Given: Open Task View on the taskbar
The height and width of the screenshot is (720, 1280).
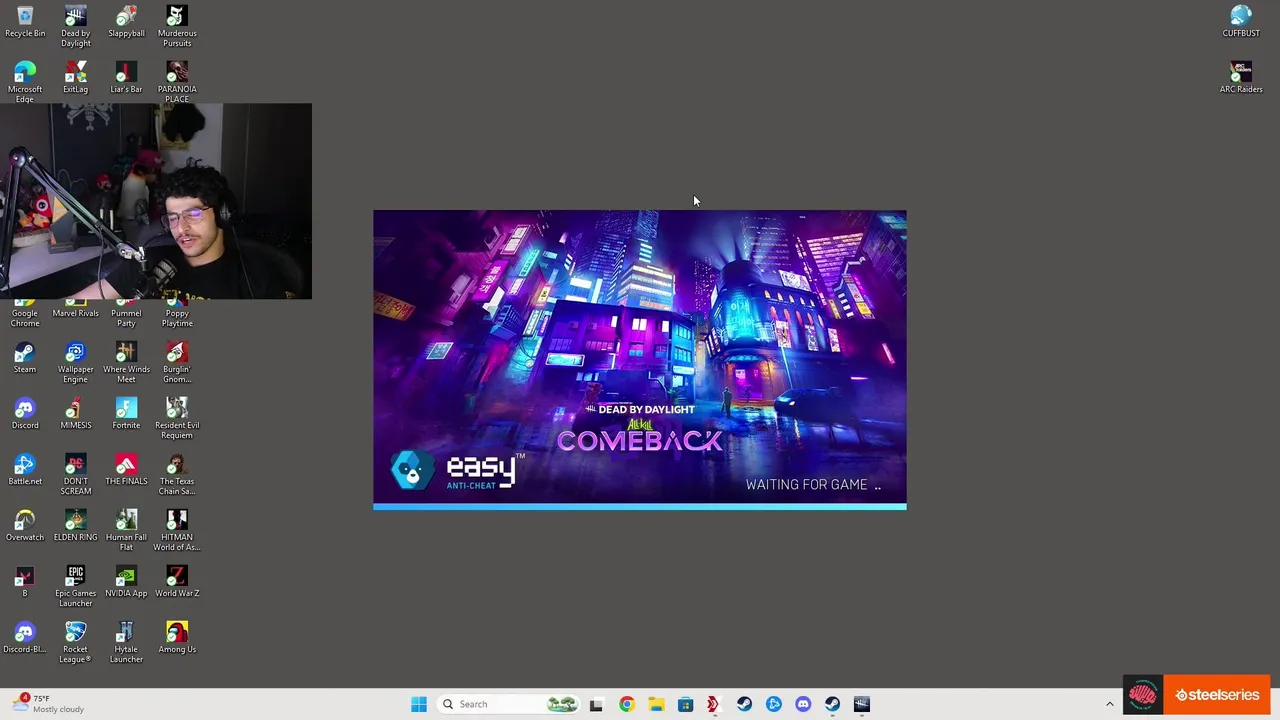Looking at the screenshot, I should pyautogui.click(x=596, y=704).
